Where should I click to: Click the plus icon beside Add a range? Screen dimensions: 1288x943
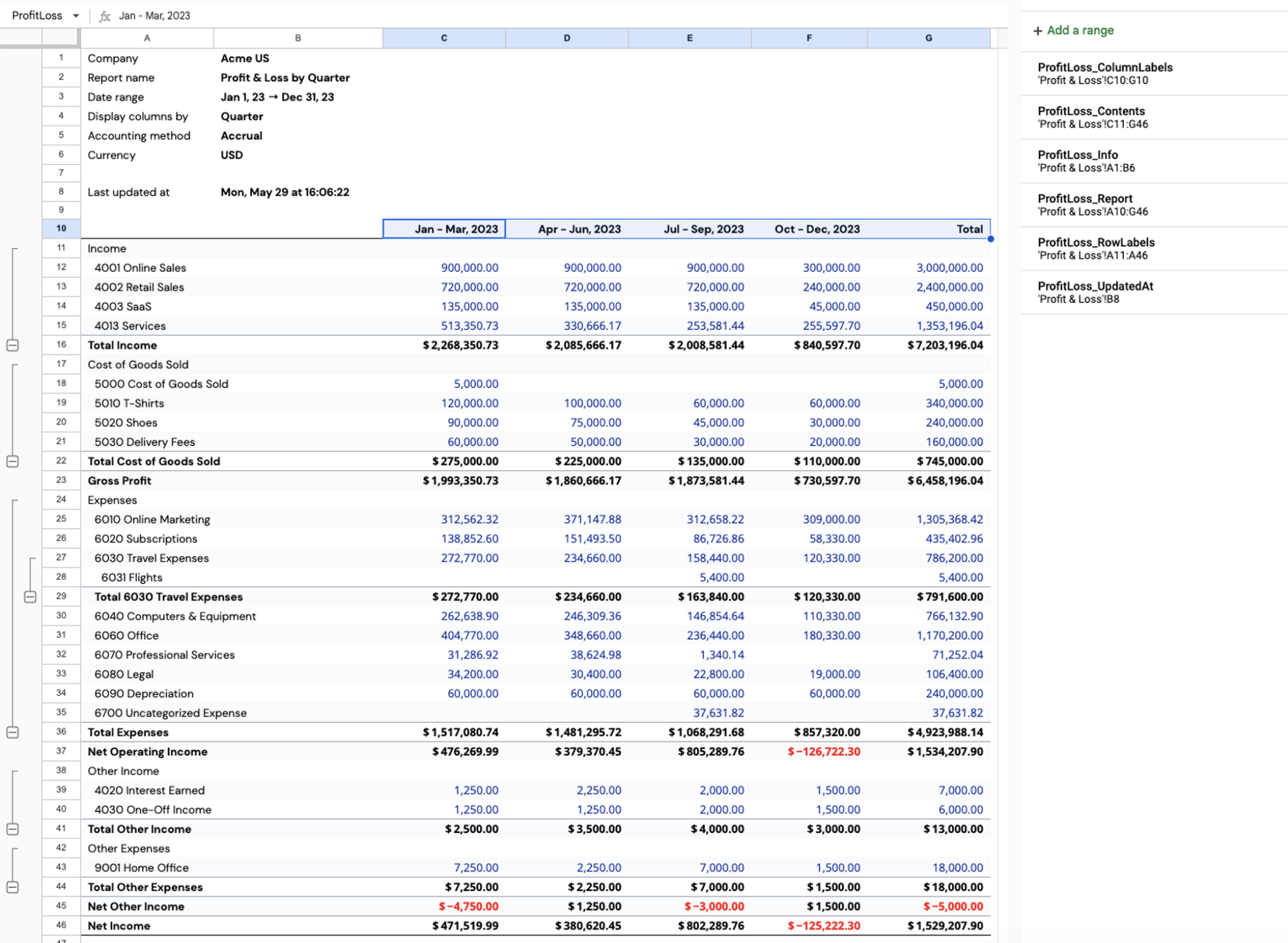(1037, 31)
